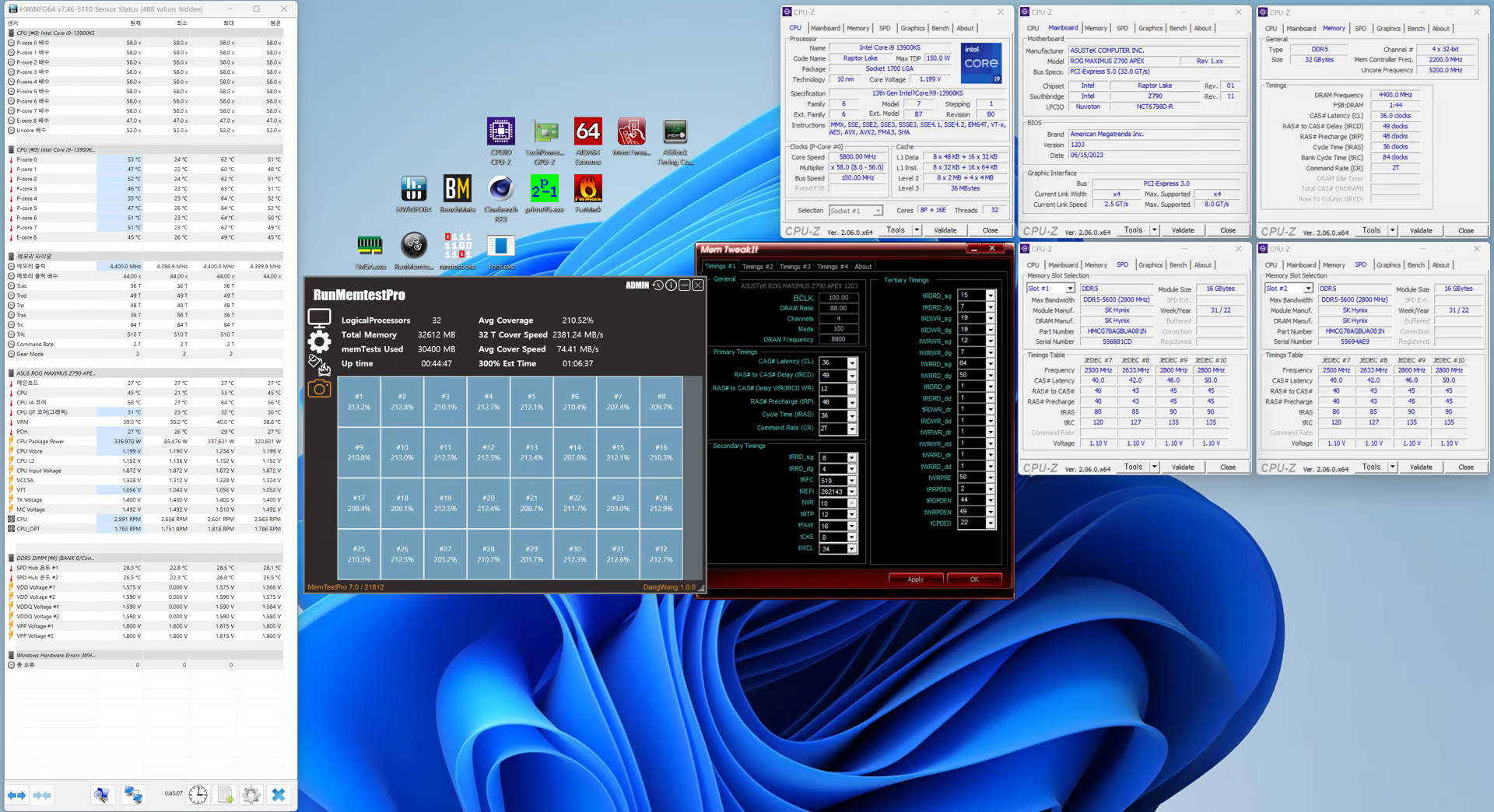The image size is (1494, 812).
Task: Click HWiNFO log file add icon
Action: pyautogui.click(x=225, y=795)
